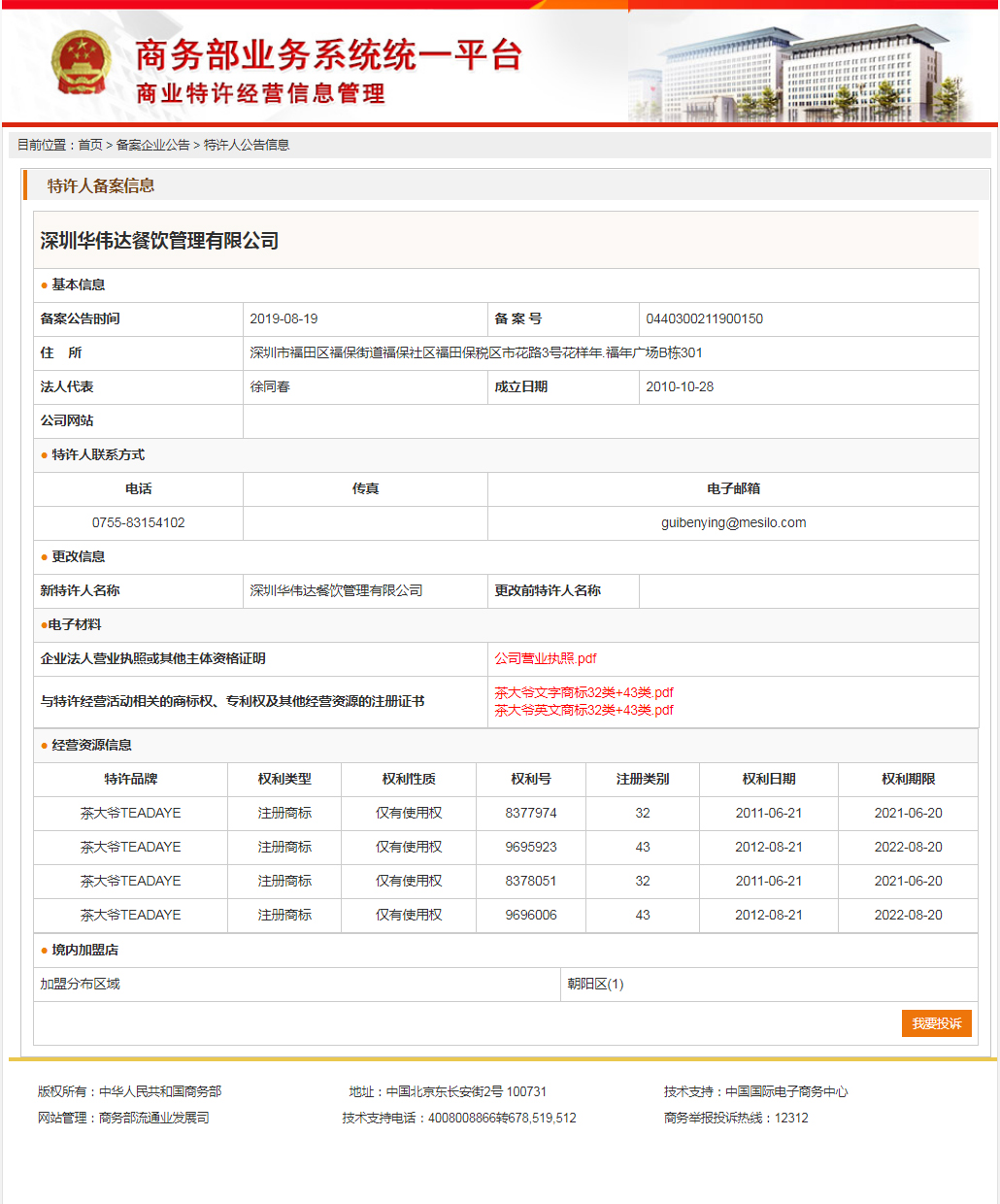Image resolution: width=1000 pixels, height=1204 pixels.
Task: Click 权利日期 column header
Action: [x=769, y=779]
